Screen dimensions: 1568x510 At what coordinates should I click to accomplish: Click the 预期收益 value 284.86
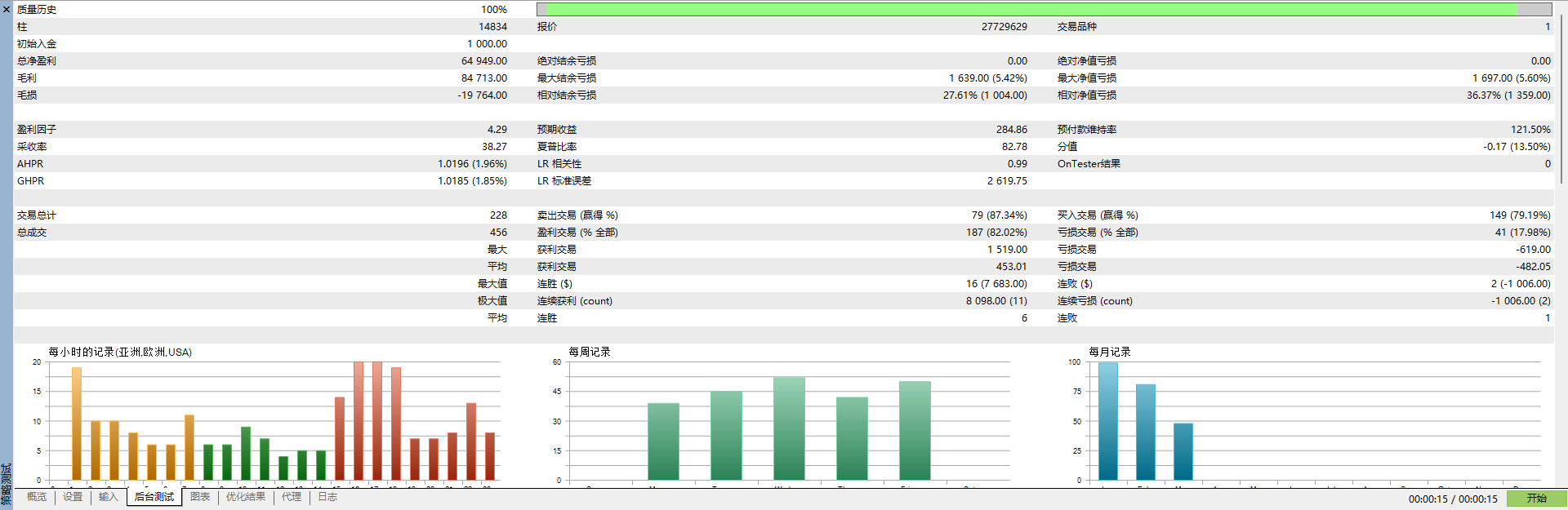[x=1012, y=130]
